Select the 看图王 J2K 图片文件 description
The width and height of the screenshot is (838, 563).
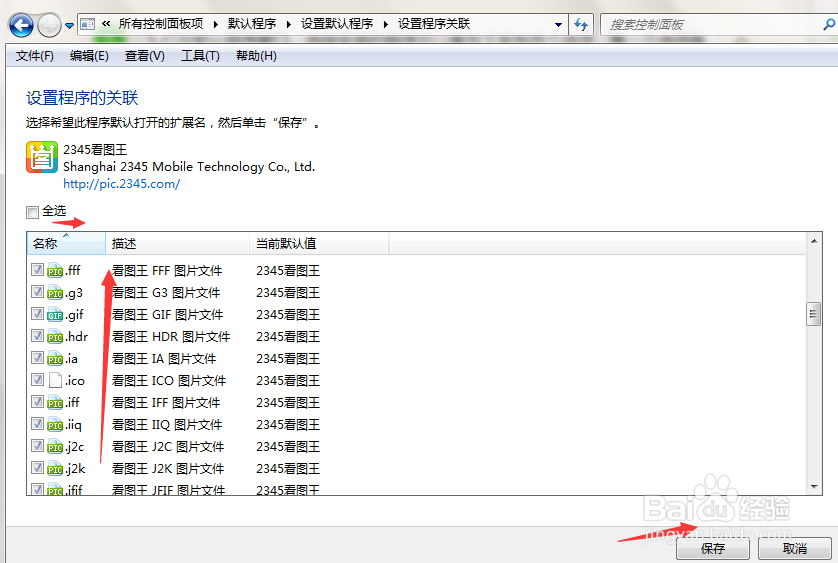click(x=168, y=469)
